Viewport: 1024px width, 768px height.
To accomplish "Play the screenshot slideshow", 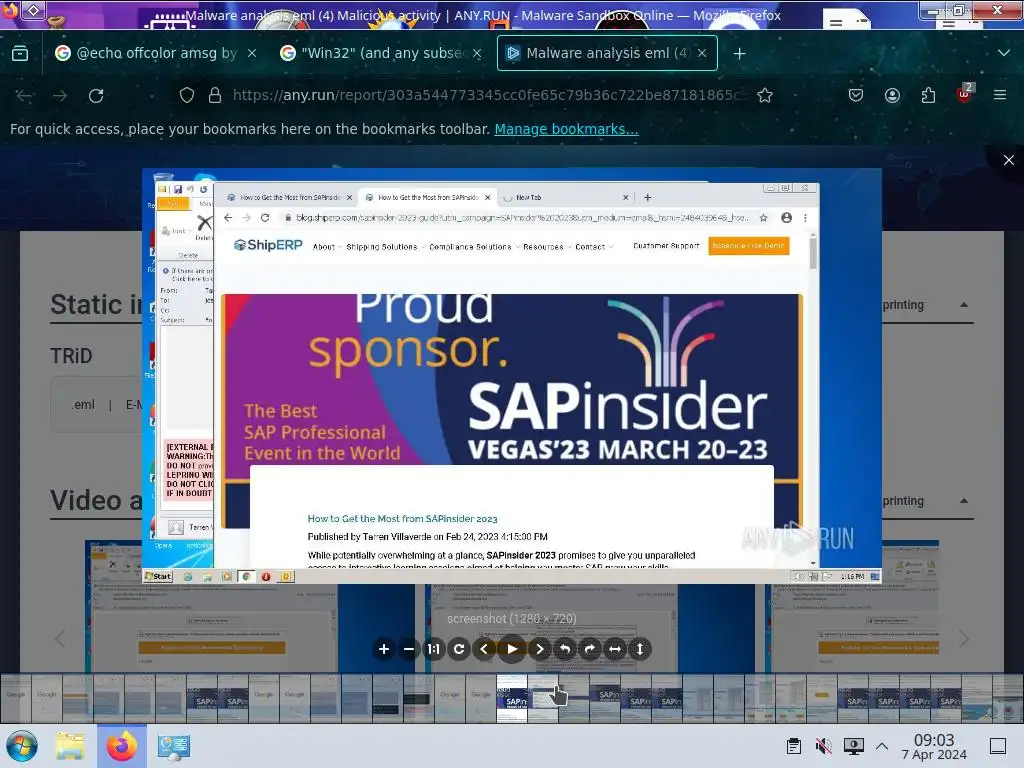I will pos(512,648).
